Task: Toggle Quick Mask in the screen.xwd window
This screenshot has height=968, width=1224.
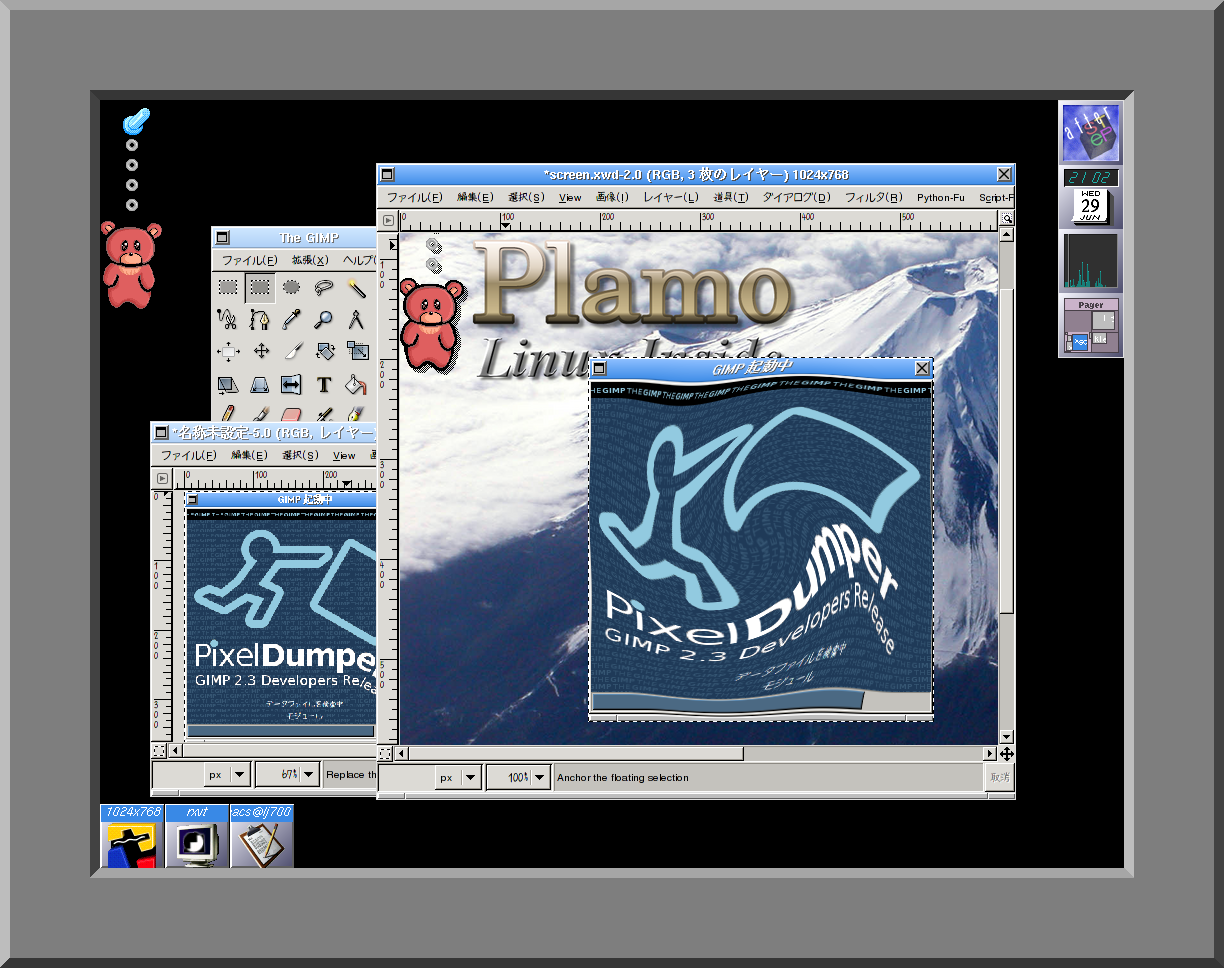Action: click(x=387, y=753)
